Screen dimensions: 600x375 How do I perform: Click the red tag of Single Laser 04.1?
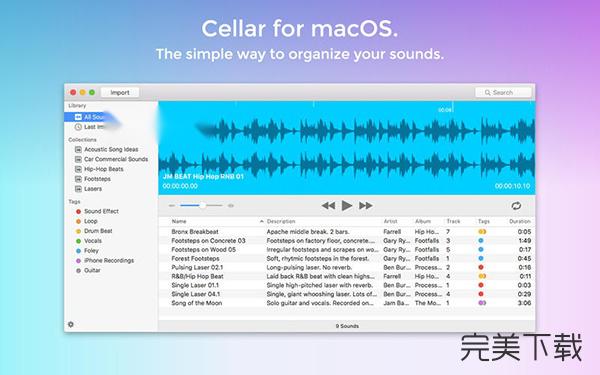click(x=481, y=294)
